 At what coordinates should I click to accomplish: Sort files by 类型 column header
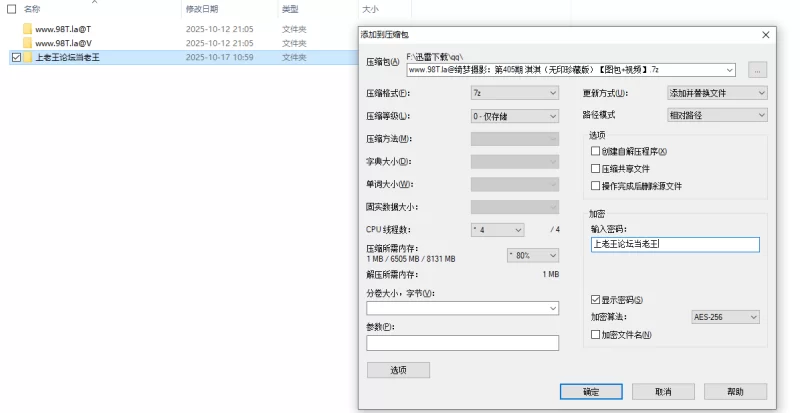(290, 9)
